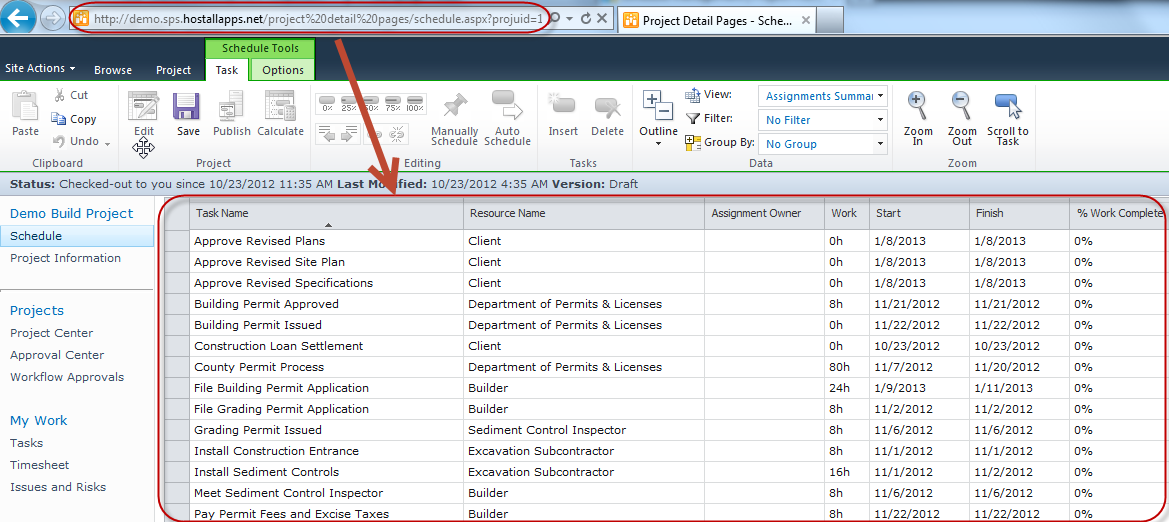Screen dimensions: 1169x522
Task: Refresh the page in the address bar
Action: point(585,18)
